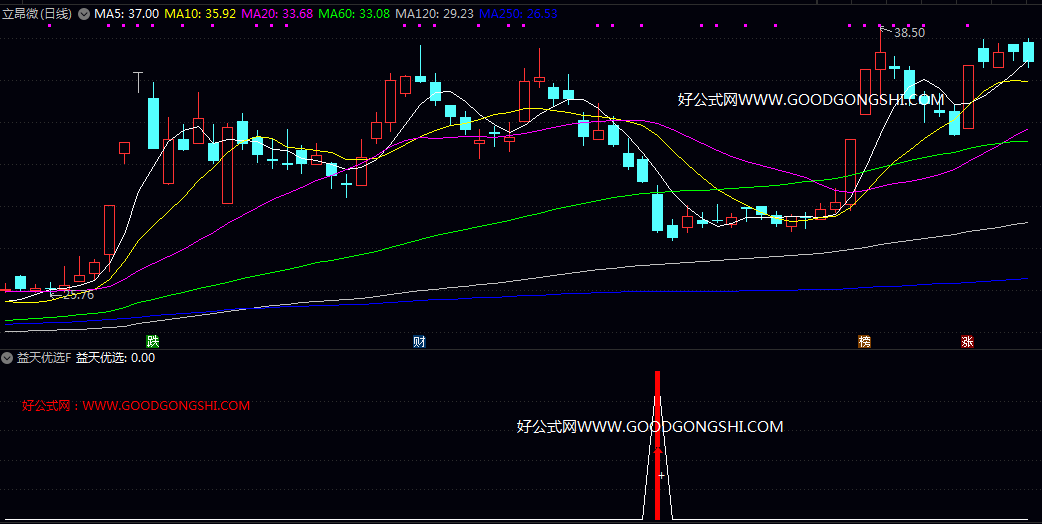Click the 益天优选F indicator name
The height and width of the screenshot is (524, 1042).
[x=43, y=358]
